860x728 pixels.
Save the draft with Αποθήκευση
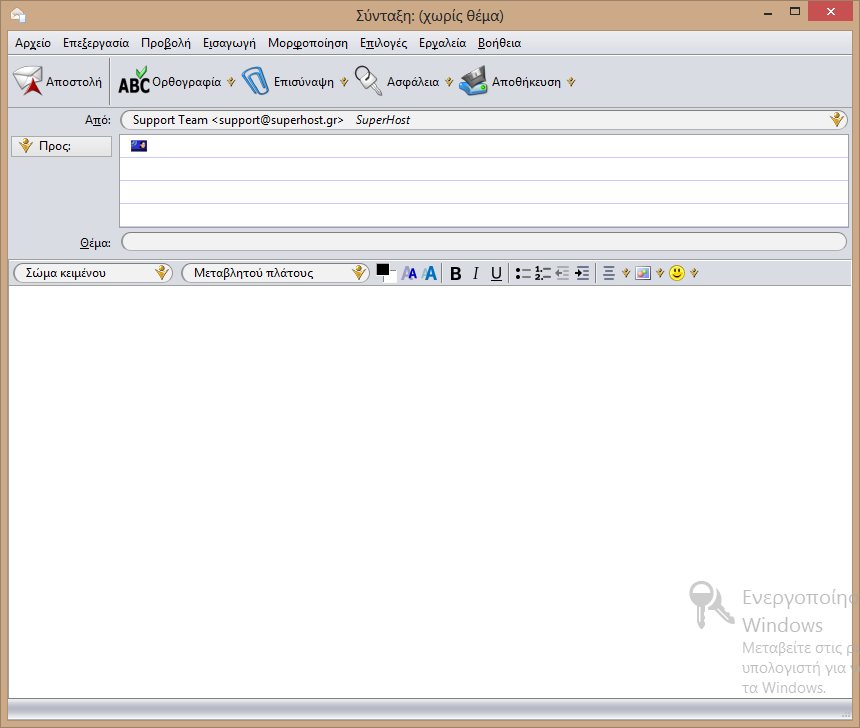(x=510, y=82)
